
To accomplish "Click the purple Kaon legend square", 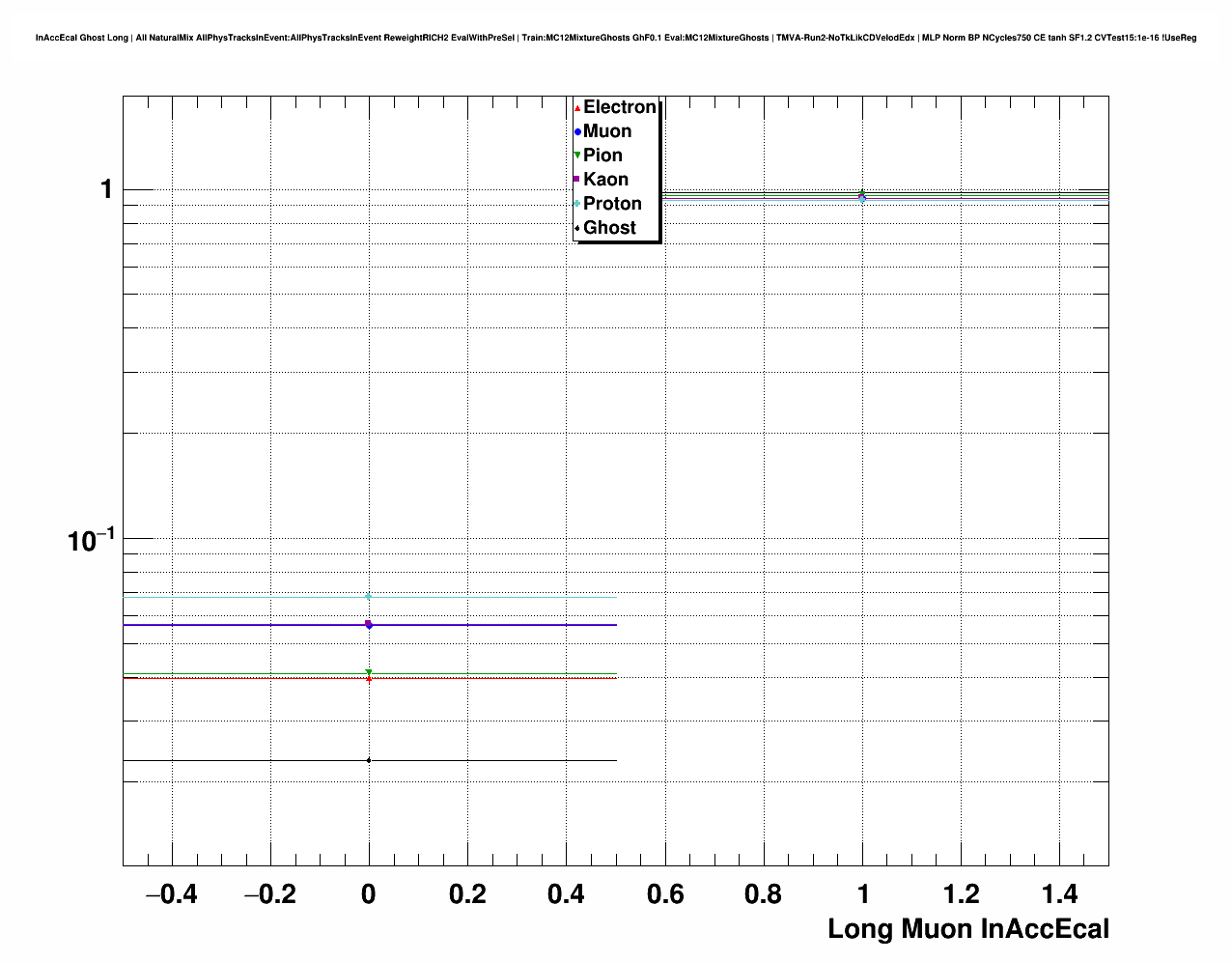I will (577, 180).
